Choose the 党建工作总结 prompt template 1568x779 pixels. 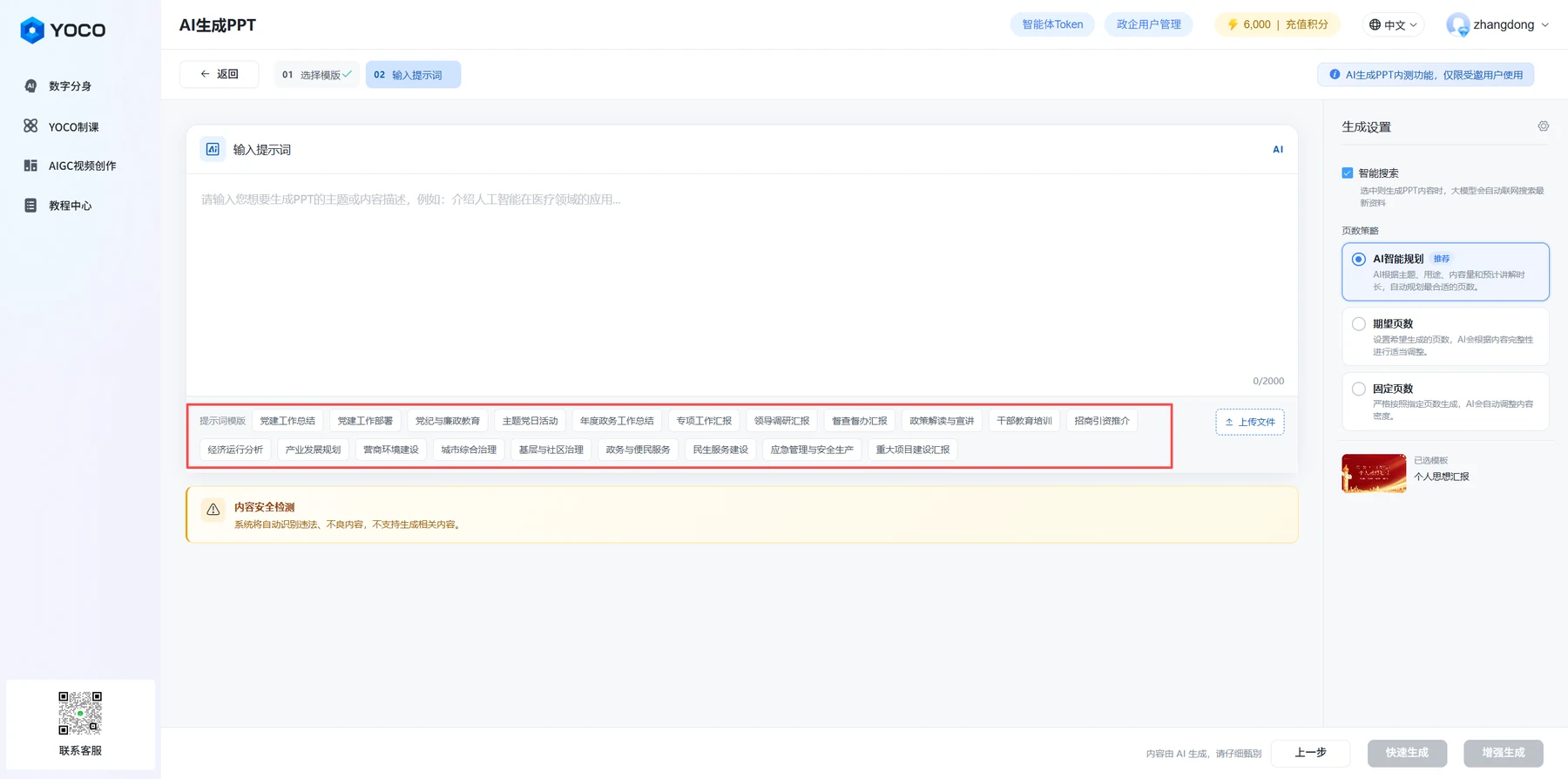[x=287, y=421]
